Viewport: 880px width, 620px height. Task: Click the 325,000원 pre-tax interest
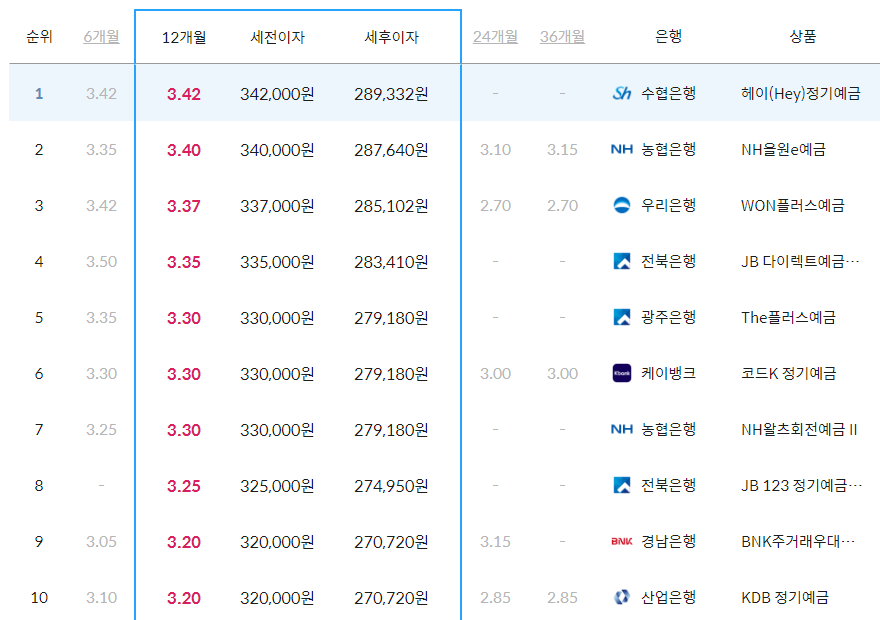click(x=277, y=486)
